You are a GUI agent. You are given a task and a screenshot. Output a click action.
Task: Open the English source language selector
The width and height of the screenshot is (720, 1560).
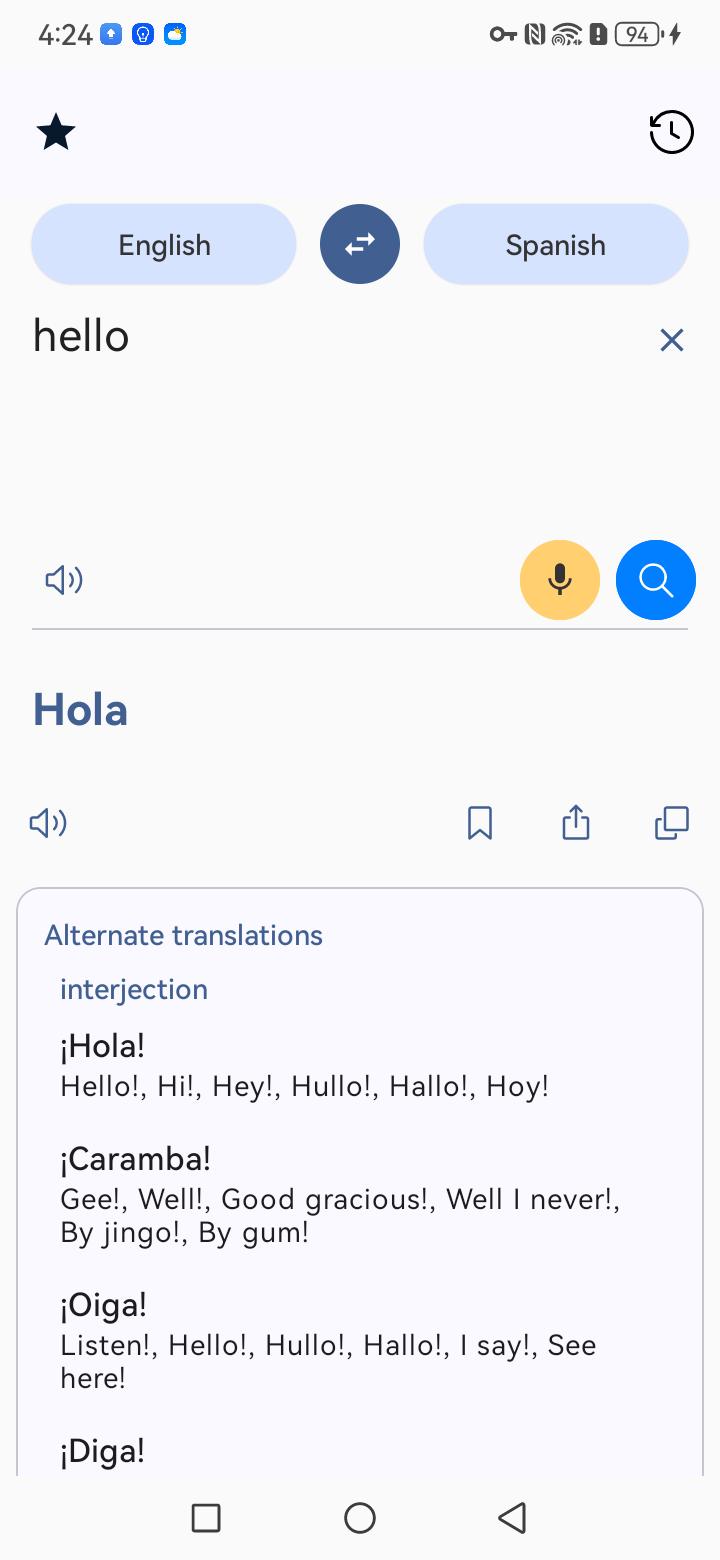pyautogui.click(x=164, y=244)
